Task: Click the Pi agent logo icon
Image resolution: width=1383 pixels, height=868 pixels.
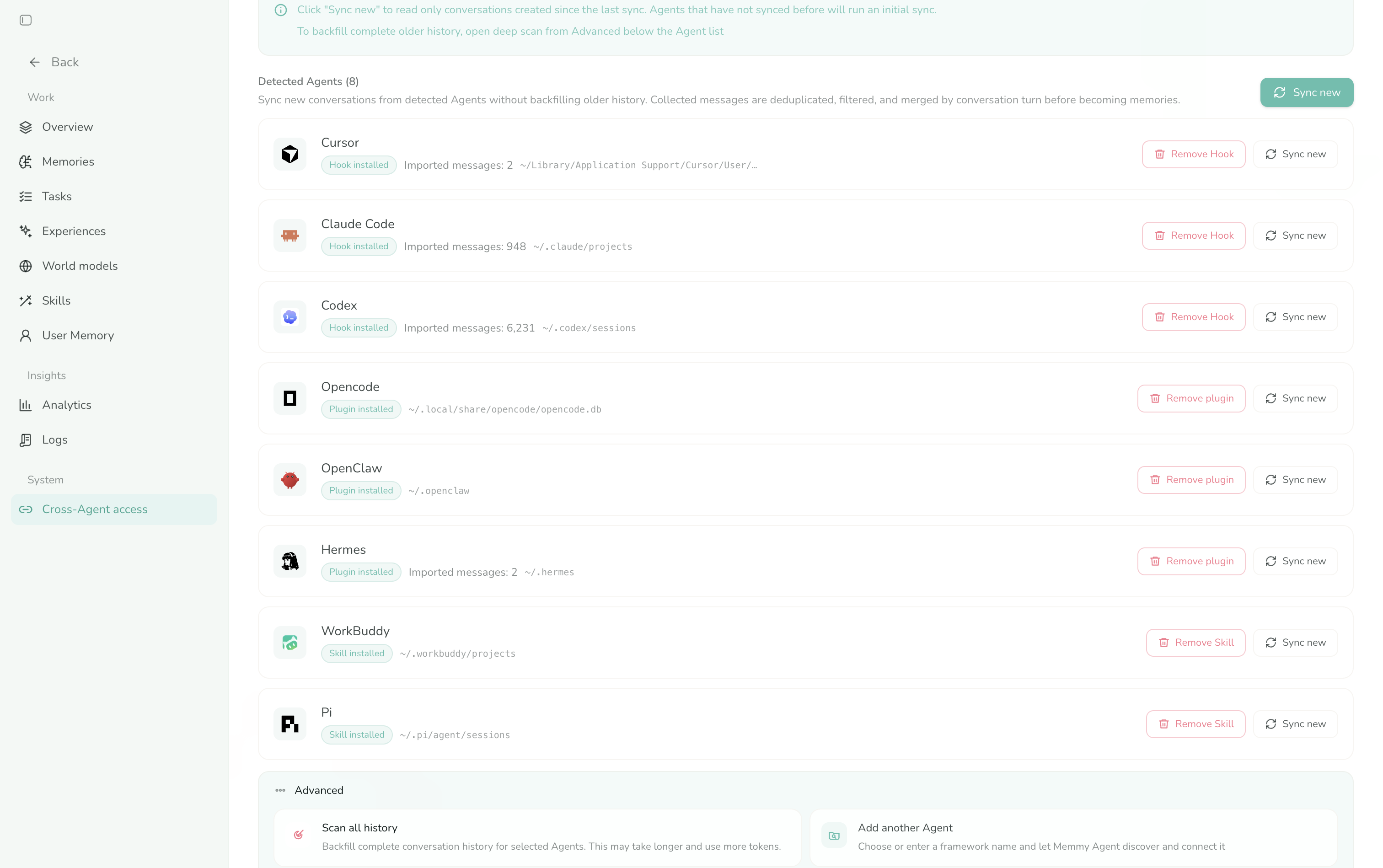Action: pos(290,724)
